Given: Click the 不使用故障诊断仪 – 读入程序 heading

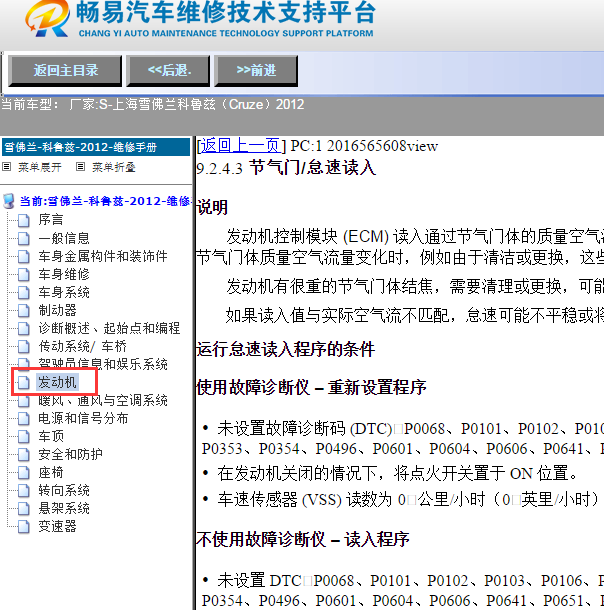Looking at the screenshot, I should (303, 539).
